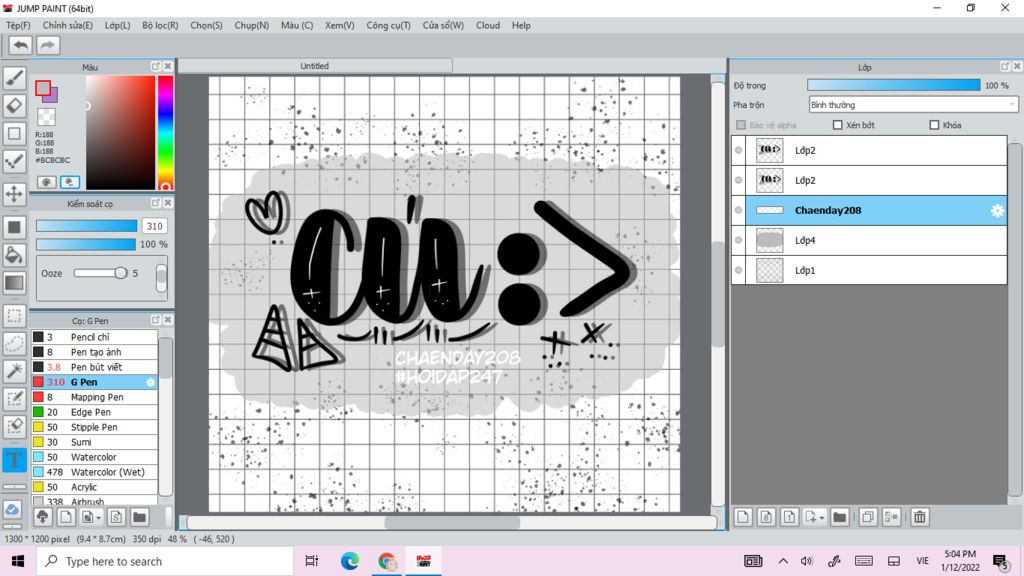Screen dimensions: 1024x576
Task: Select the Stipple Pen brush
Action: pyautogui.click(x=95, y=427)
